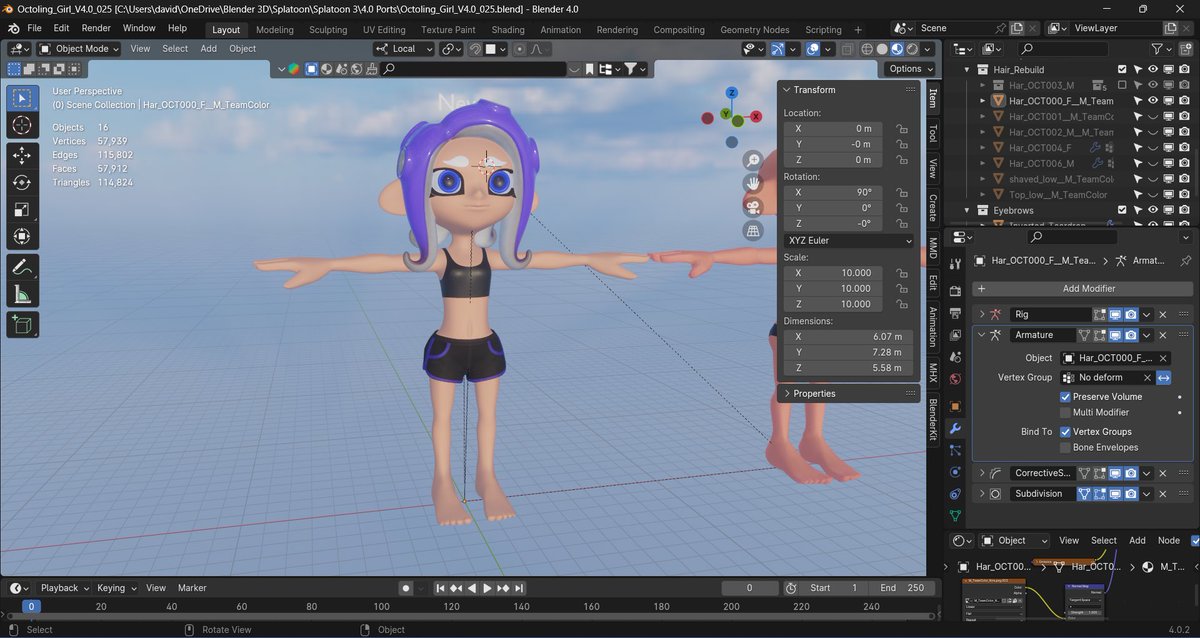Open the Physics properties tab
1200x638 pixels.
955,472
